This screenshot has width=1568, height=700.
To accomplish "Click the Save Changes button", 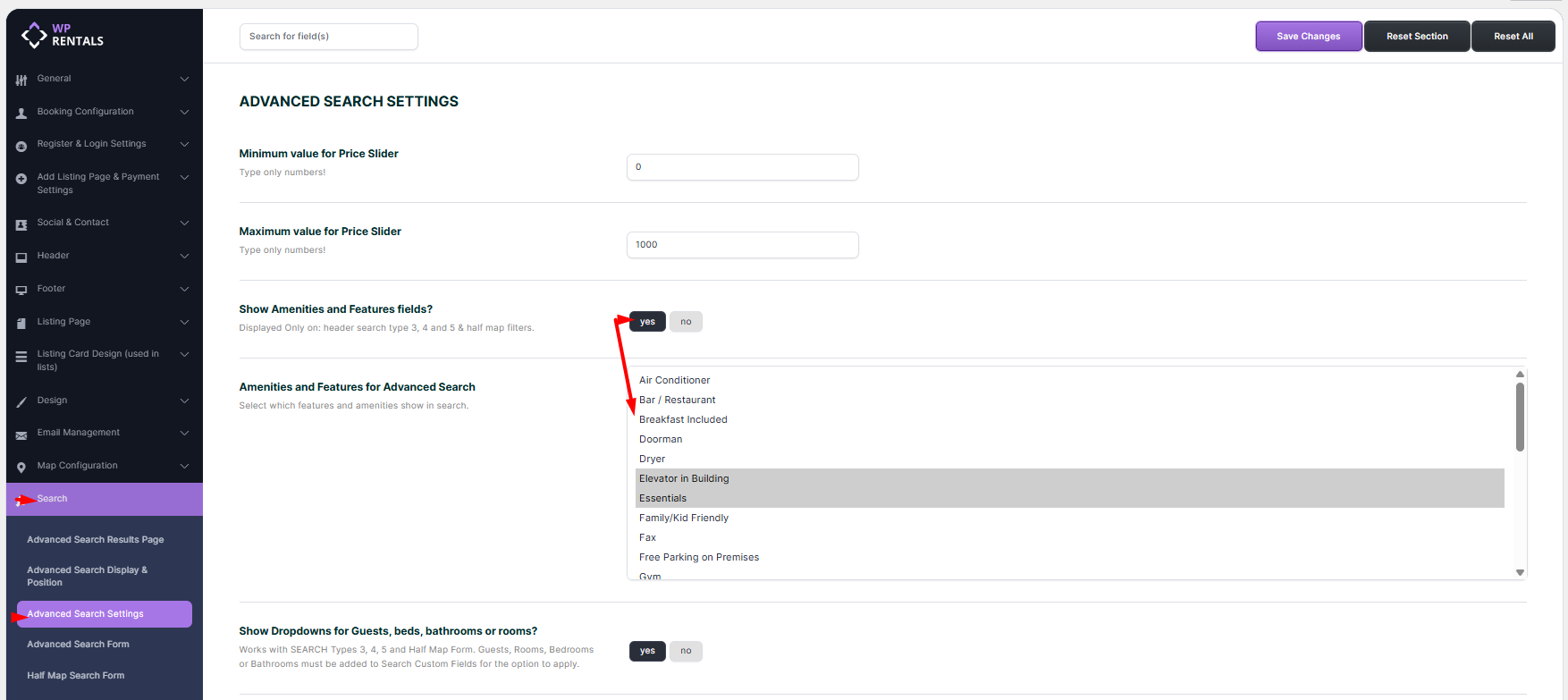I will click(1308, 37).
